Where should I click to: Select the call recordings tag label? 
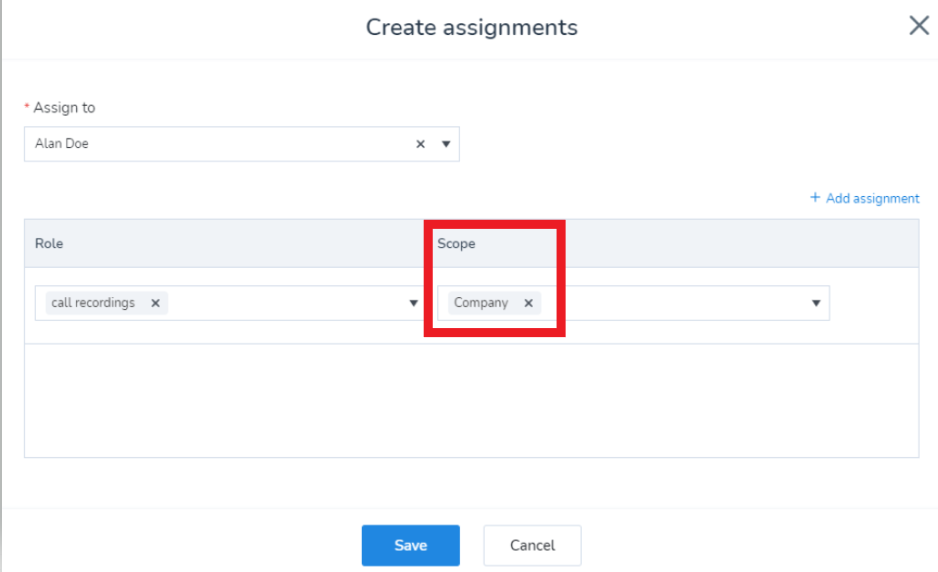click(93, 303)
